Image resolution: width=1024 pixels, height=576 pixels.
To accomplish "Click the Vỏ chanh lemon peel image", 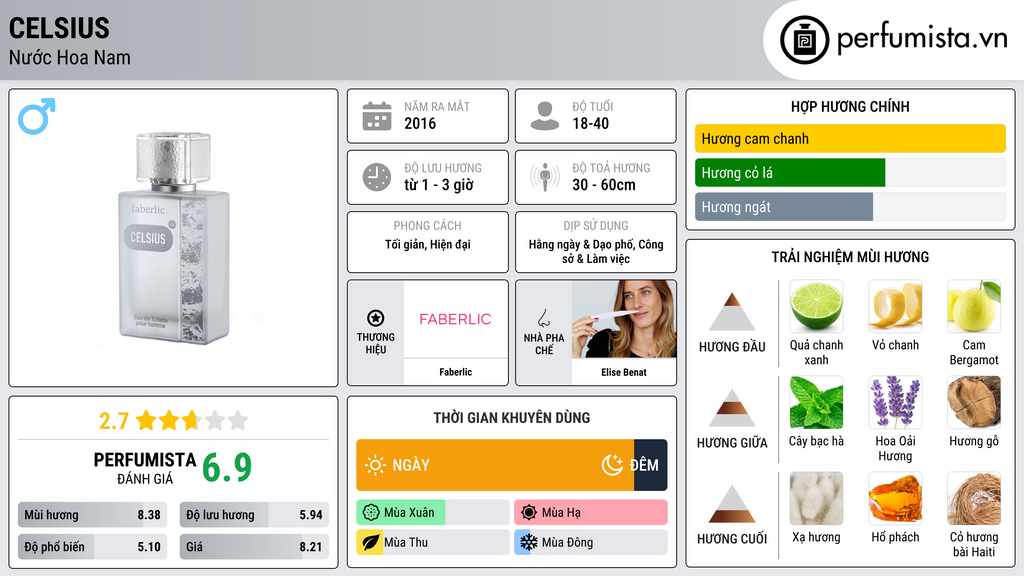I will click(x=895, y=306).
